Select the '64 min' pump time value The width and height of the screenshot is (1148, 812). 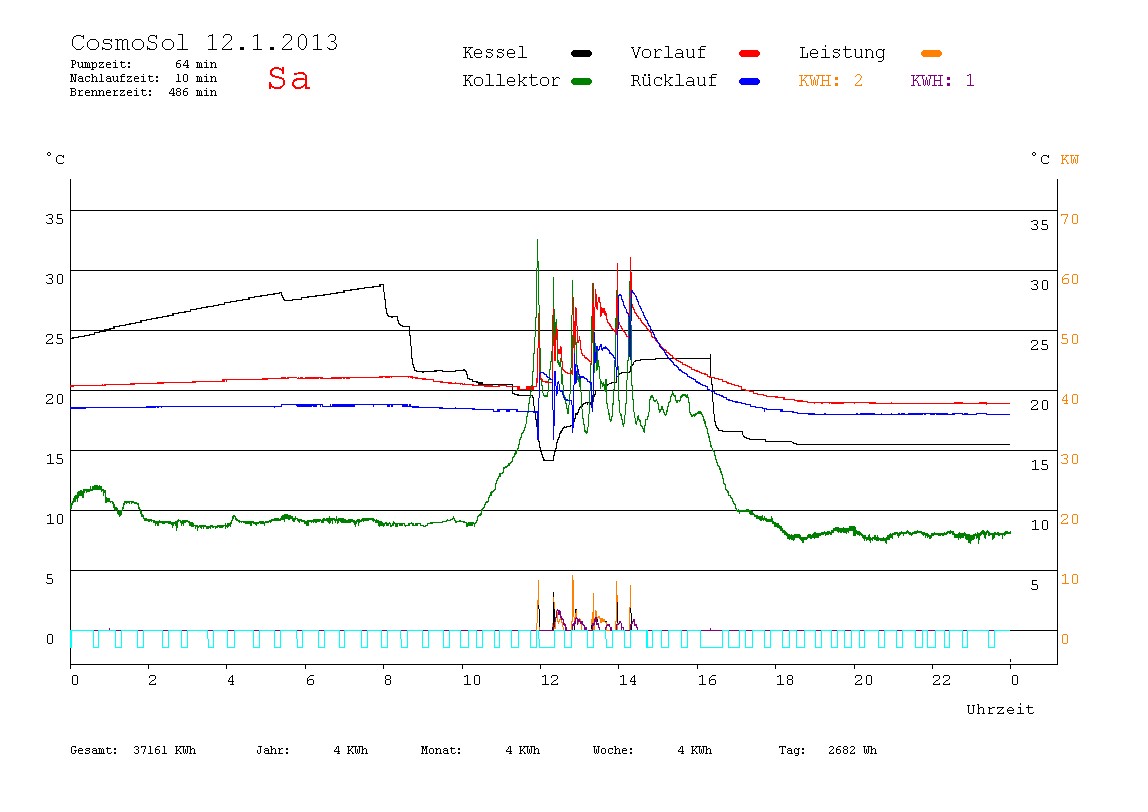(196, 64)
